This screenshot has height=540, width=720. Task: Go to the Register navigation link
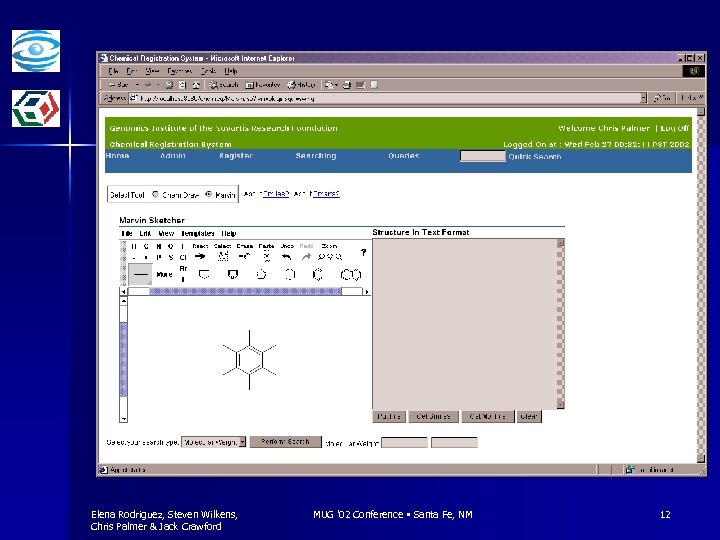click(x=236, y=156)
